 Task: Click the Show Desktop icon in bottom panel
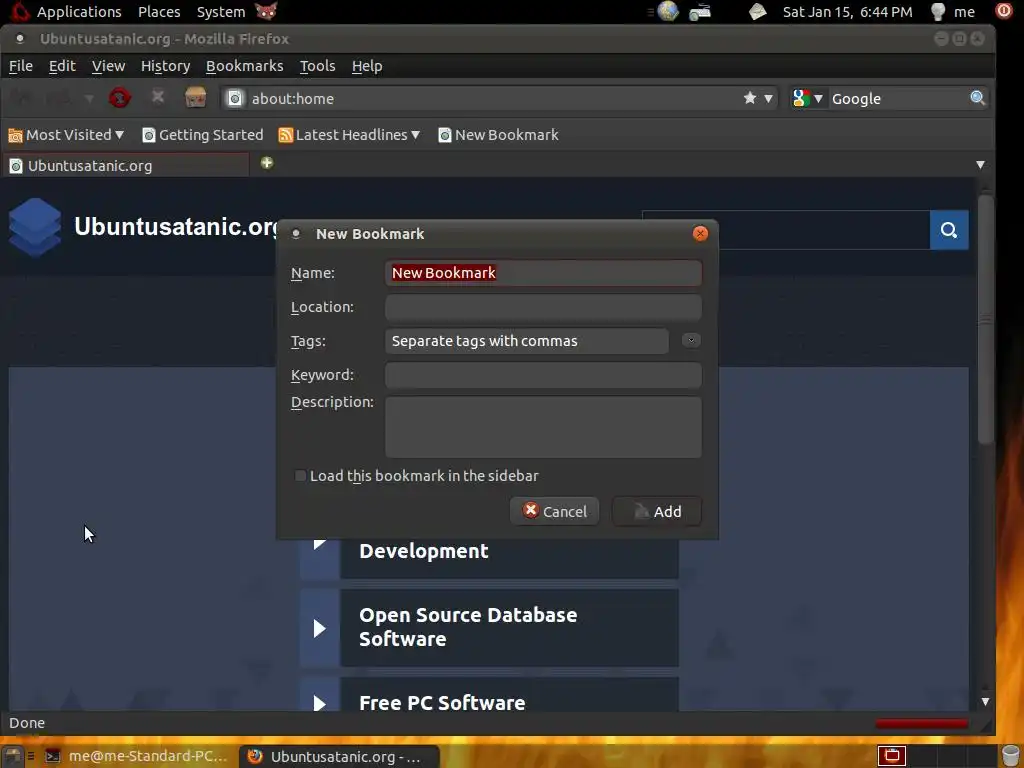(12, 756)
